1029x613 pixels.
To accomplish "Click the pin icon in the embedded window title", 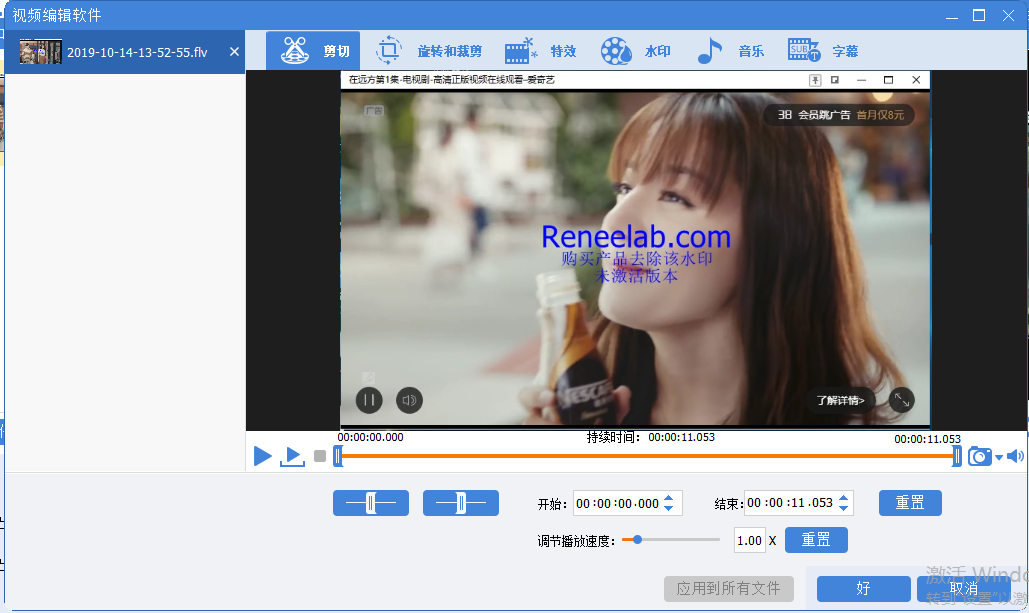I will pos(815,80).
